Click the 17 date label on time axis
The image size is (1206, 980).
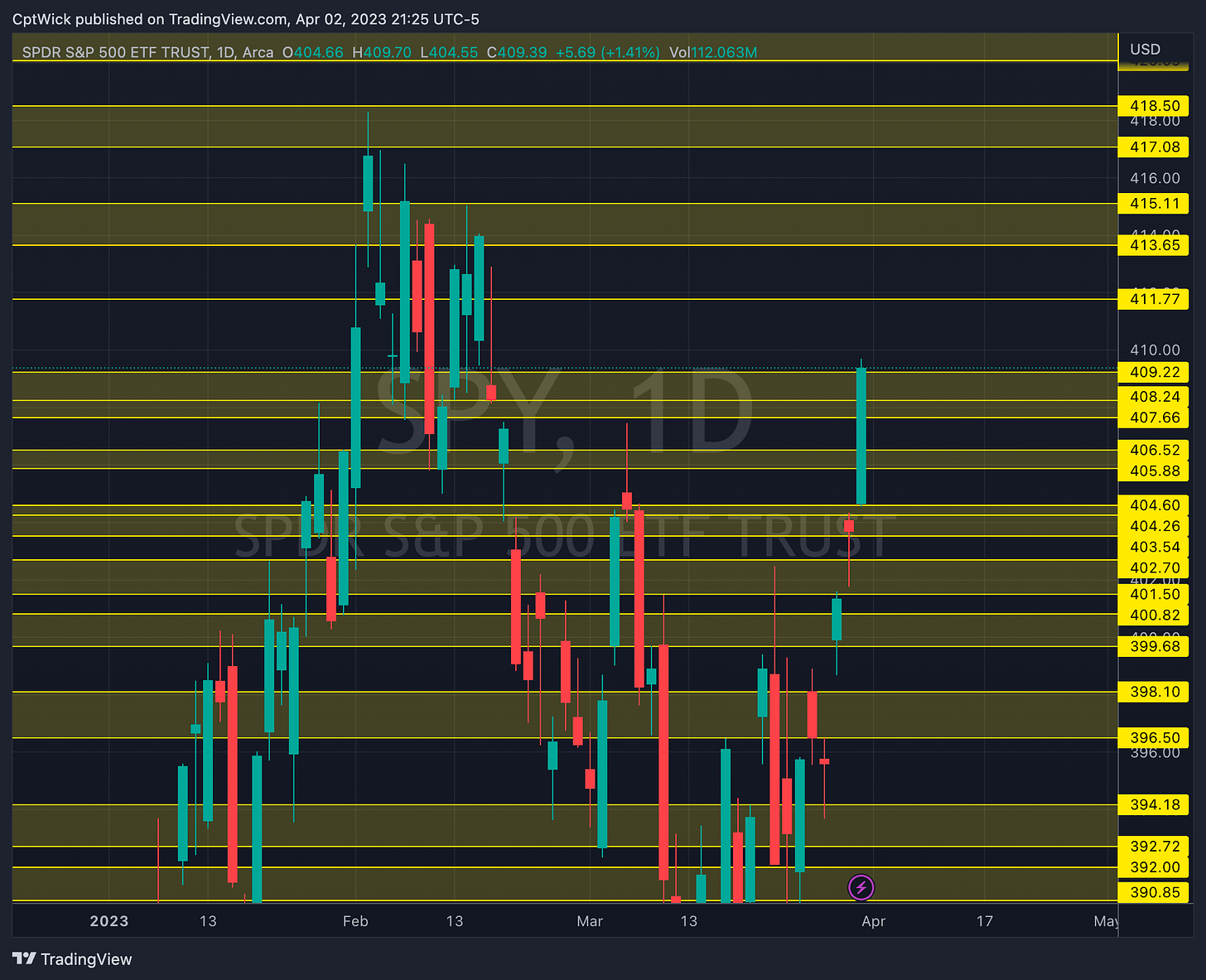coord(984,921)
